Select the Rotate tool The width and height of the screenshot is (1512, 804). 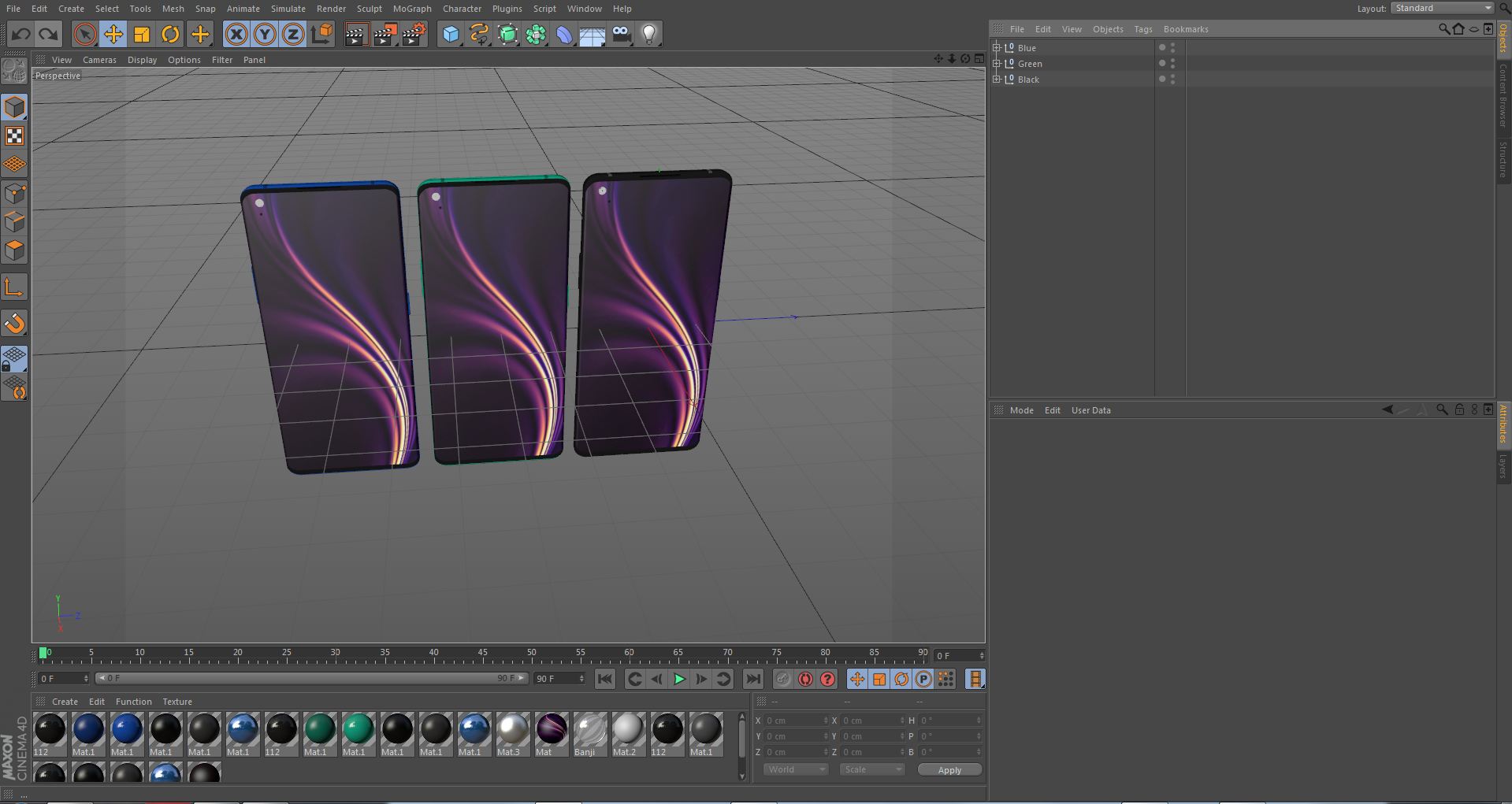click(170, 34)
